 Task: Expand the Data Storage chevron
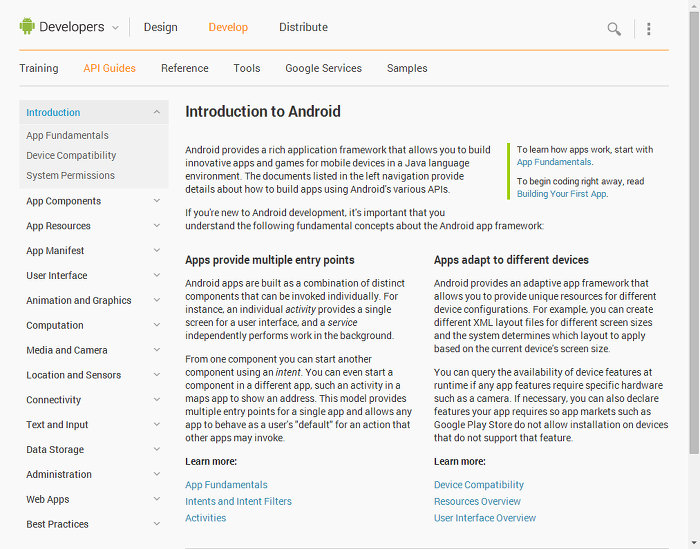pos(157,449)
